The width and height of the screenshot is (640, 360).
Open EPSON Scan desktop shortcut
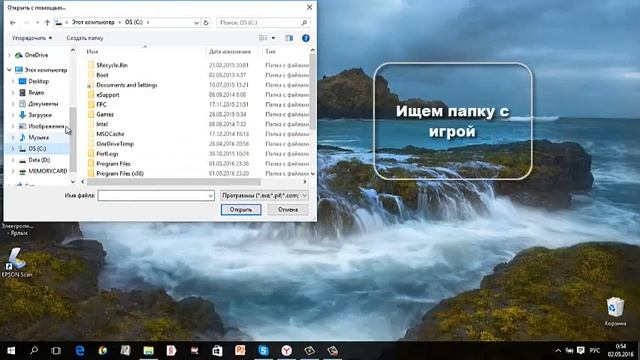pyautogui.click(x=16, y=263)
